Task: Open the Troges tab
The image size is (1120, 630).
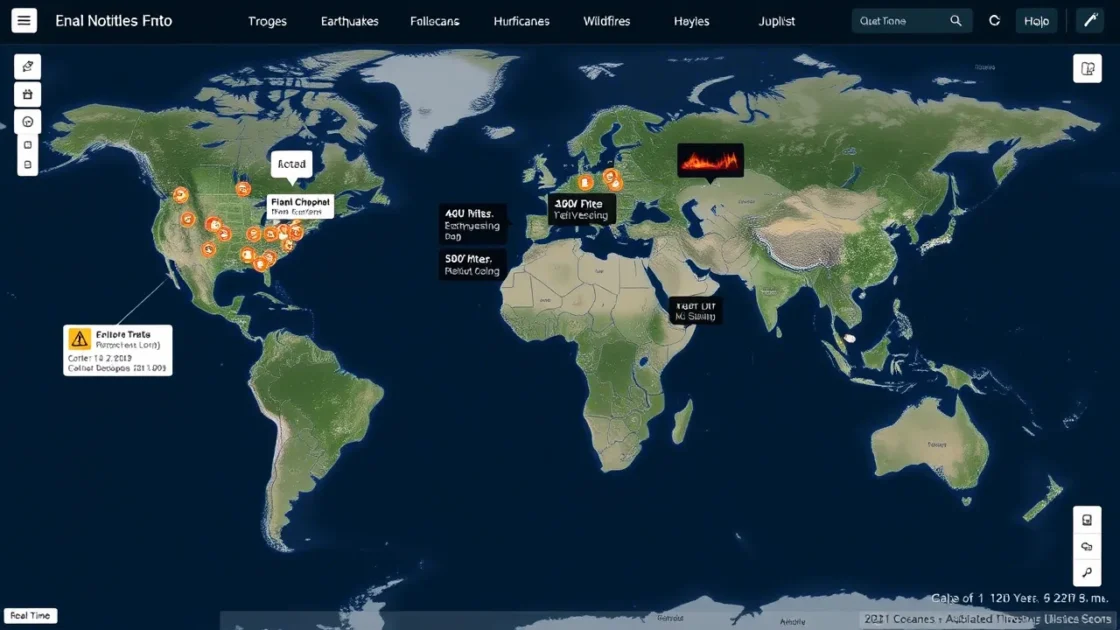Action: click(266, 21)
